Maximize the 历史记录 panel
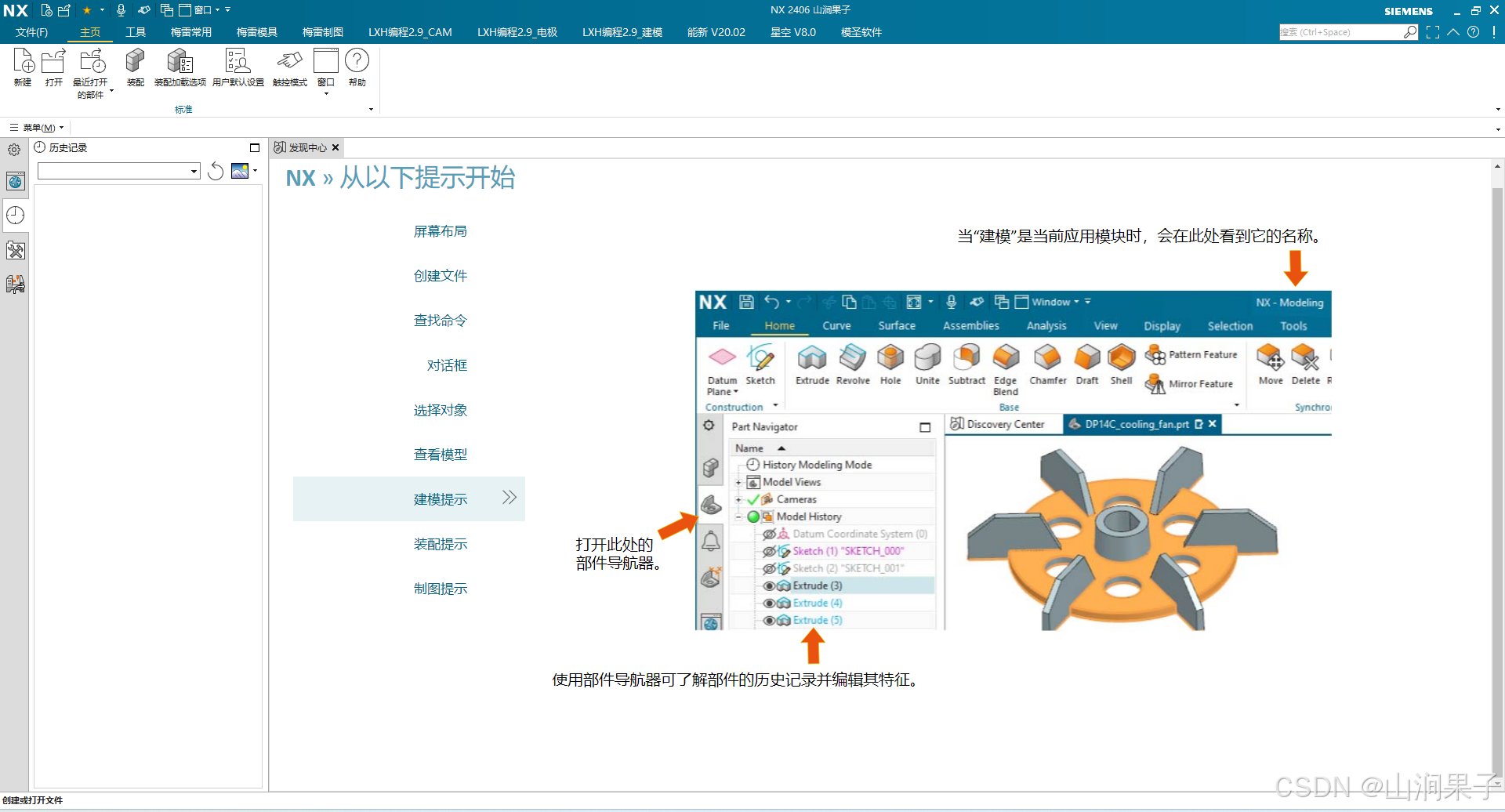Screen dimensions: 1505x812 pos(255,147)
